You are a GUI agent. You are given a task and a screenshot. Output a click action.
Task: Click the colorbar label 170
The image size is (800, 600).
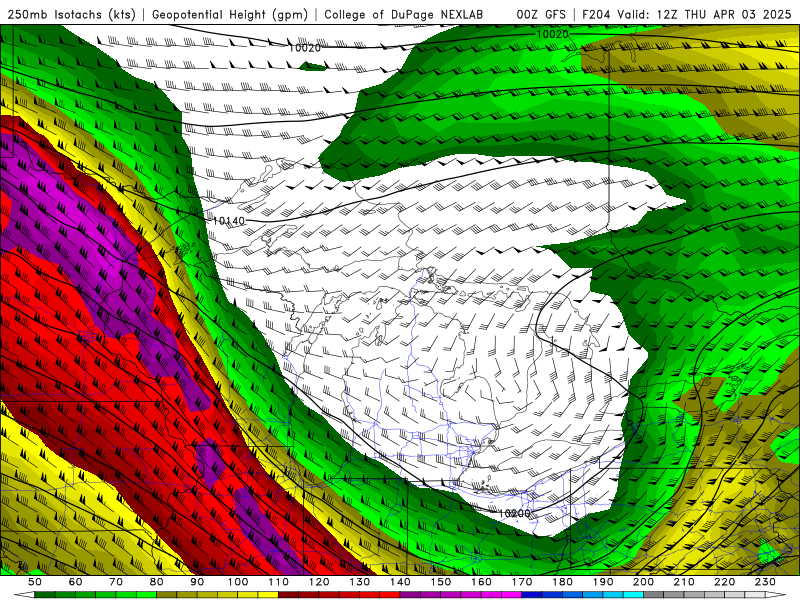521,582
